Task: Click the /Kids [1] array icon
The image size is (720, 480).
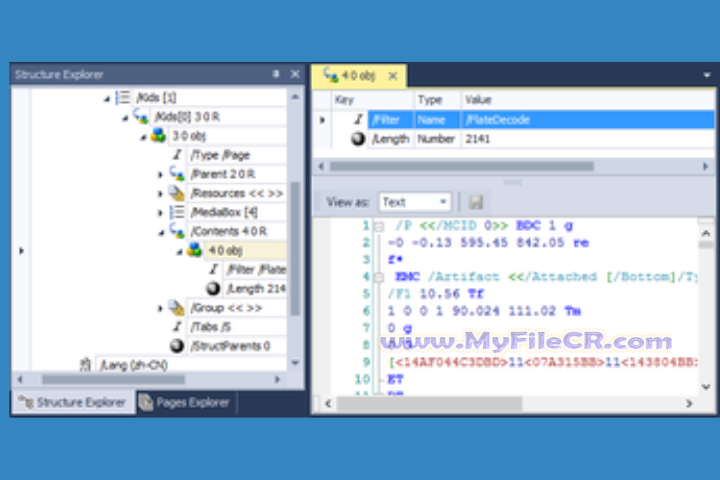Action: [123, 97]
